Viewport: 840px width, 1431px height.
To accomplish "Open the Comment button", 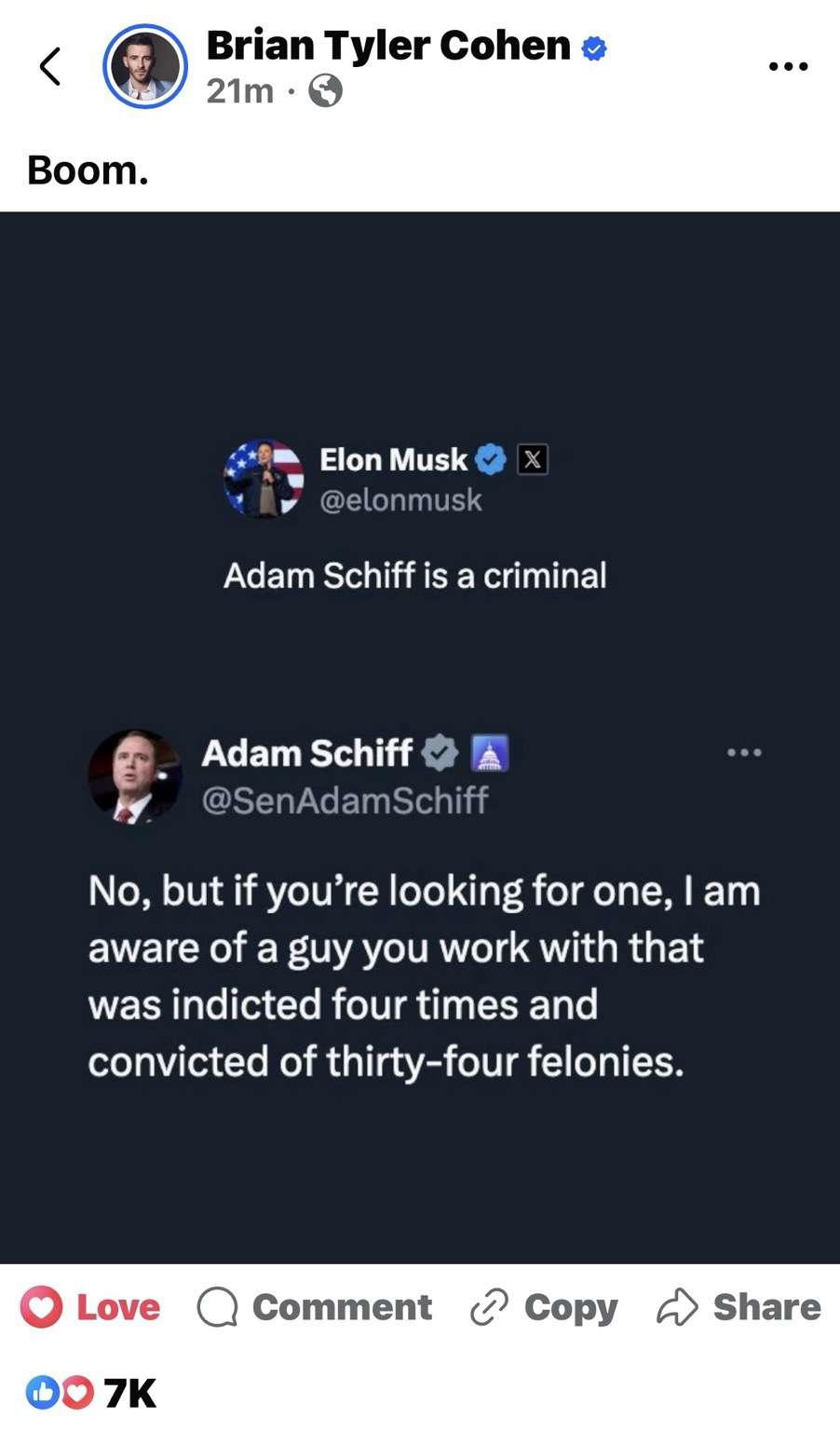I will point(315,1306).
